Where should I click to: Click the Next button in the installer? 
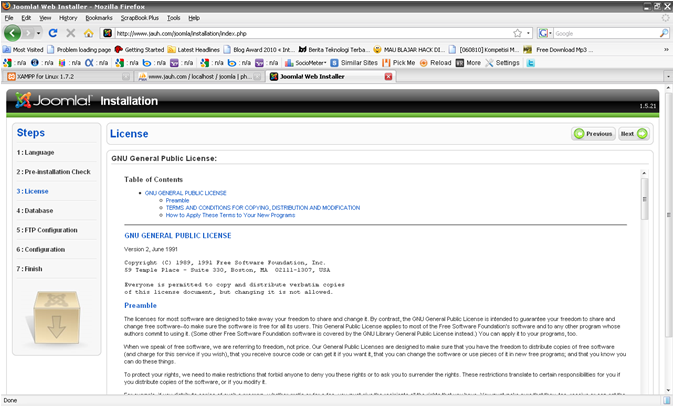click(634, 134)
